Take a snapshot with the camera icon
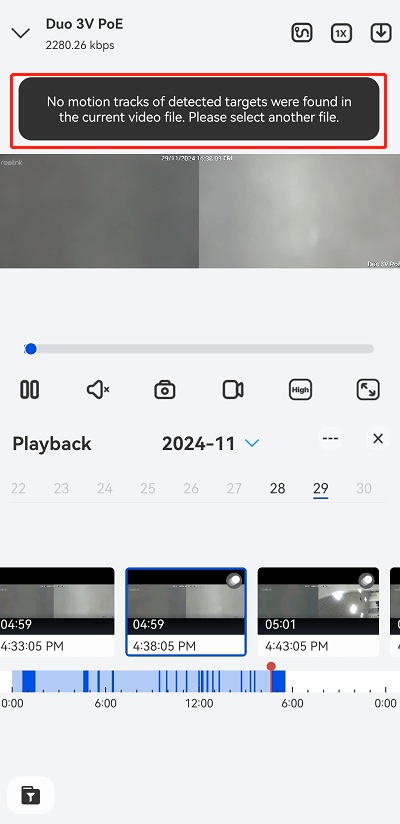The image size is (400, 824). (165, 390)
